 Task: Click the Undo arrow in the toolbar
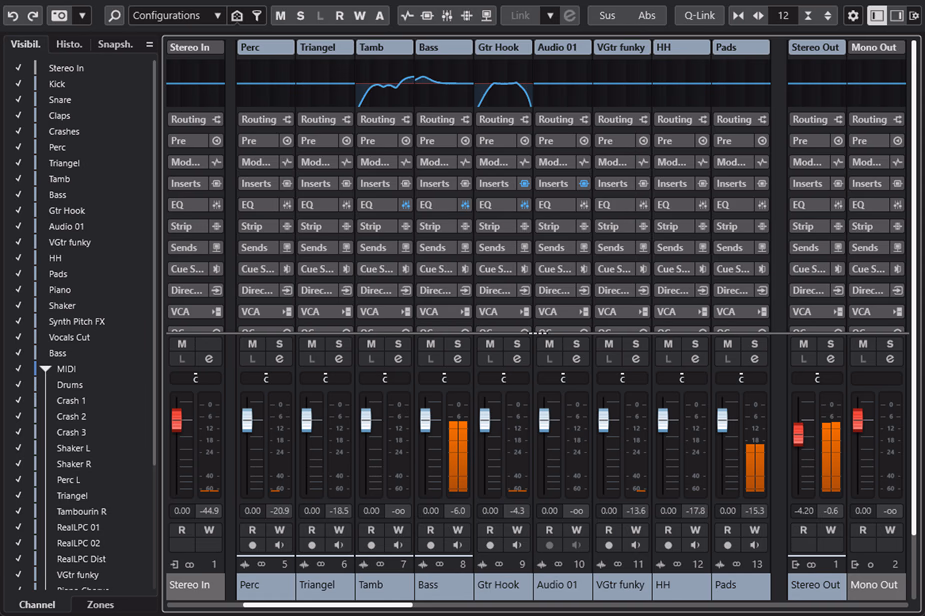click(x=13, y=15)
